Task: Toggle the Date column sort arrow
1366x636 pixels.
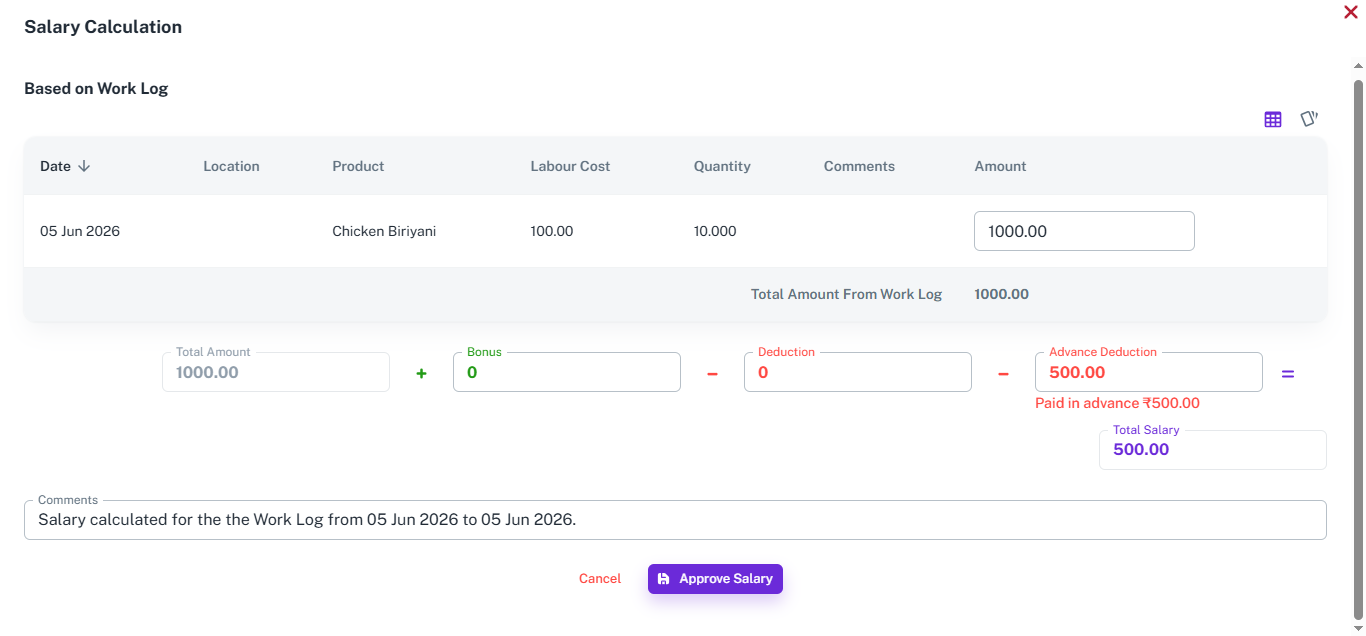Action: click(84, 166)
